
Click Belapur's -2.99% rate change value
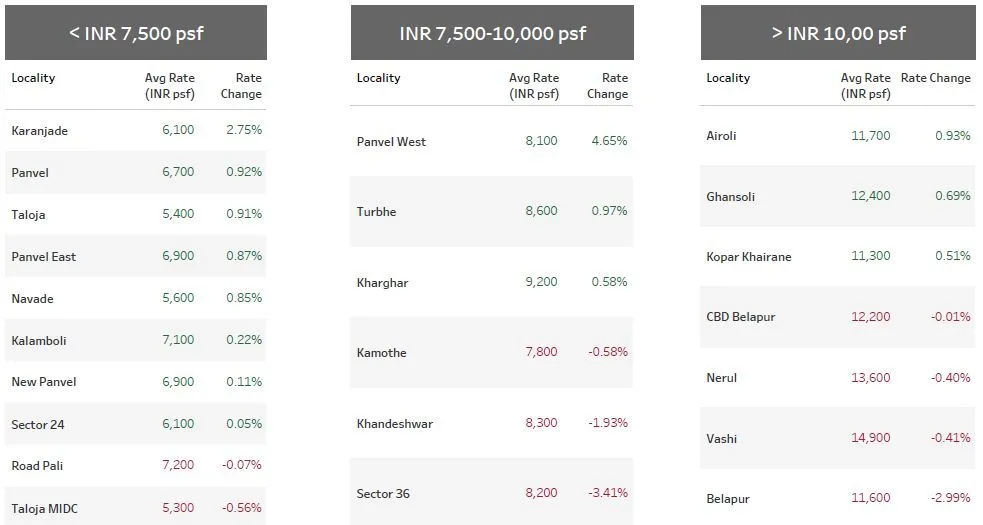[x=950, y=499]
